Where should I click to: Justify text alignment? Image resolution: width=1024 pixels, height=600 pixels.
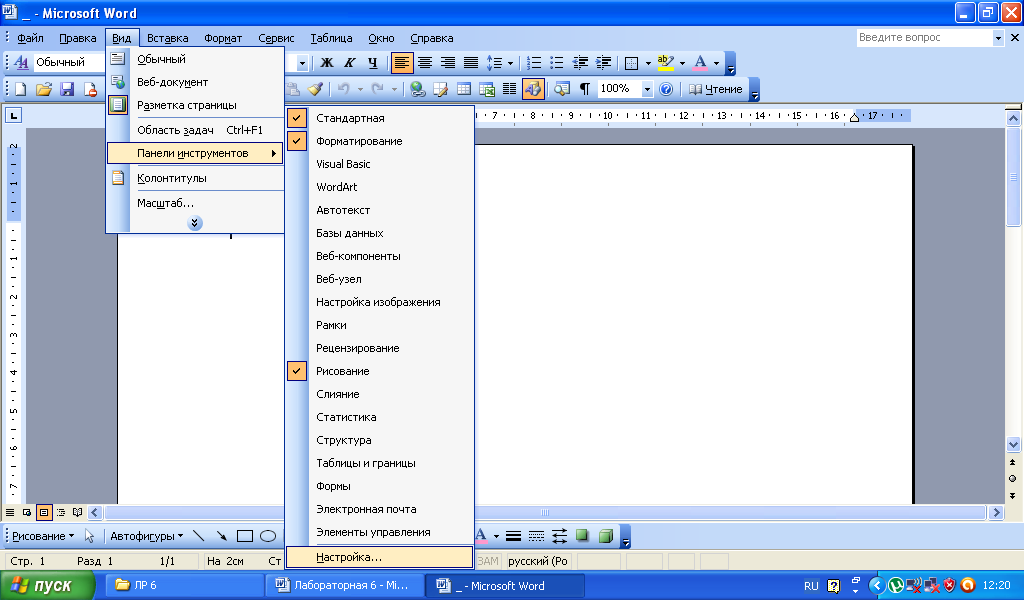click(x=471, y=63)
